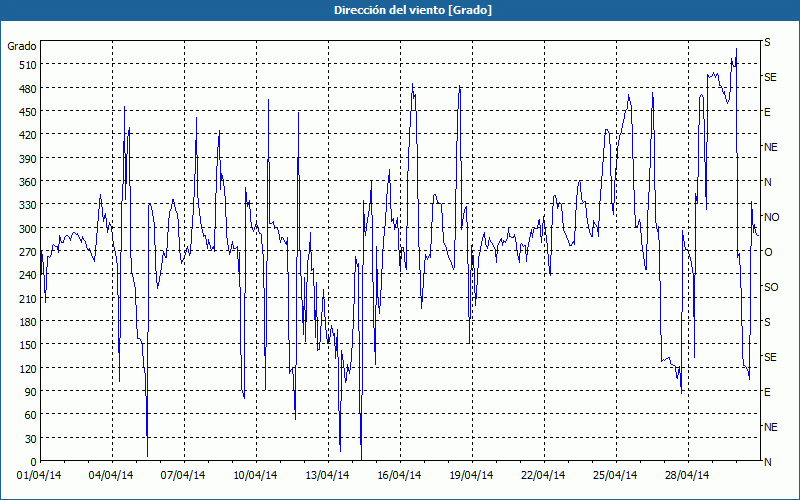Select the 04/04/14 date label
Screen dimensions: 800x500
[x=111, y=475]
